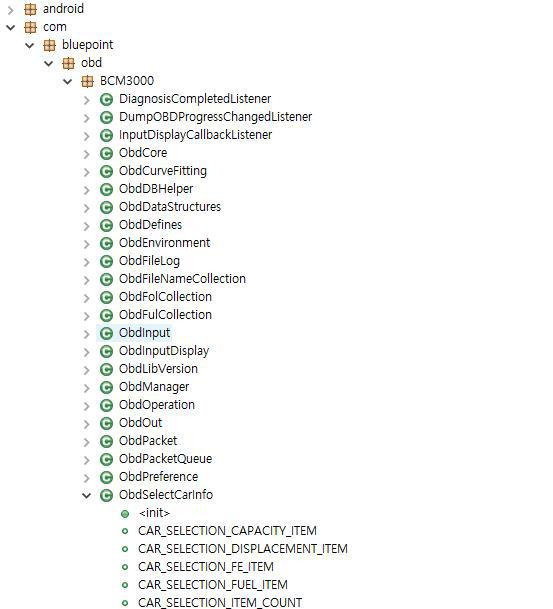Select the ObdOperation class
Image resolution: width=553 pixels, height=609 pixels.
(157, 405)
